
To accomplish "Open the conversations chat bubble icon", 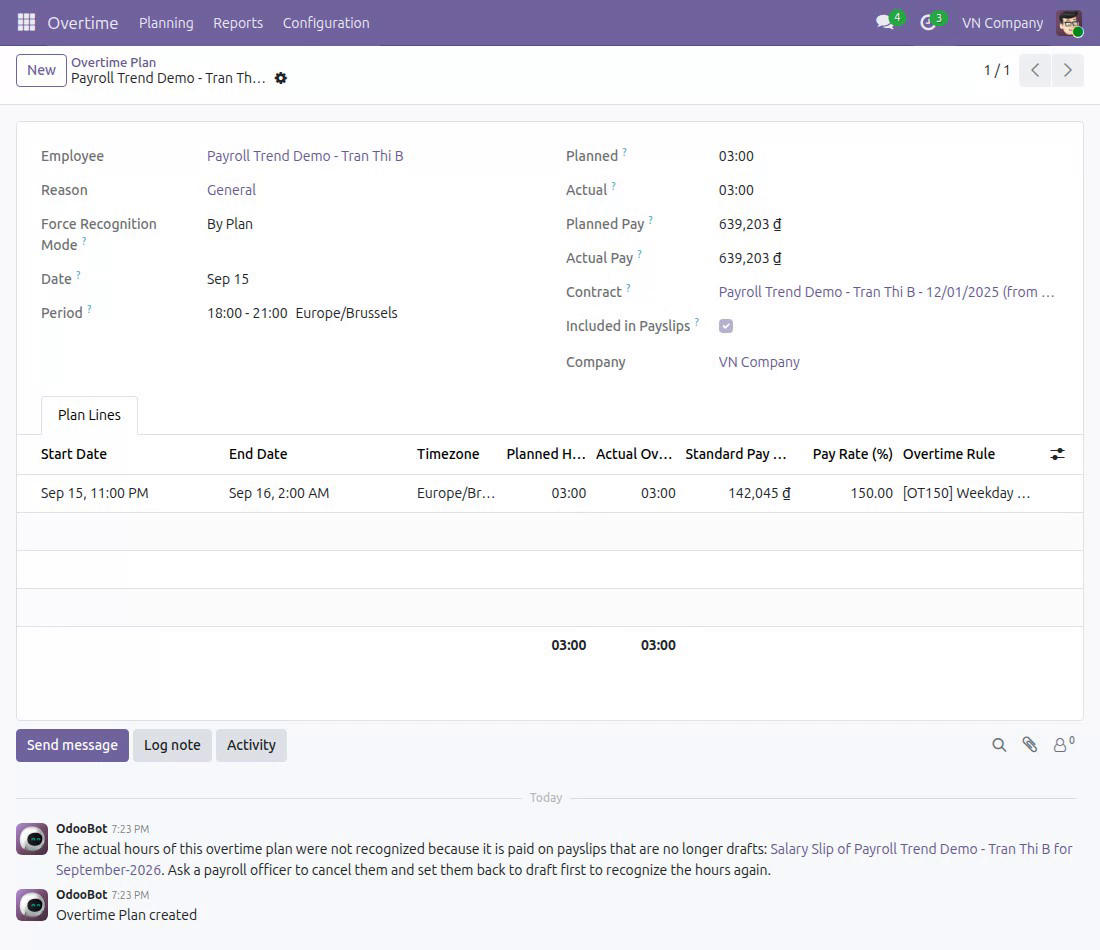I will 885,22.
